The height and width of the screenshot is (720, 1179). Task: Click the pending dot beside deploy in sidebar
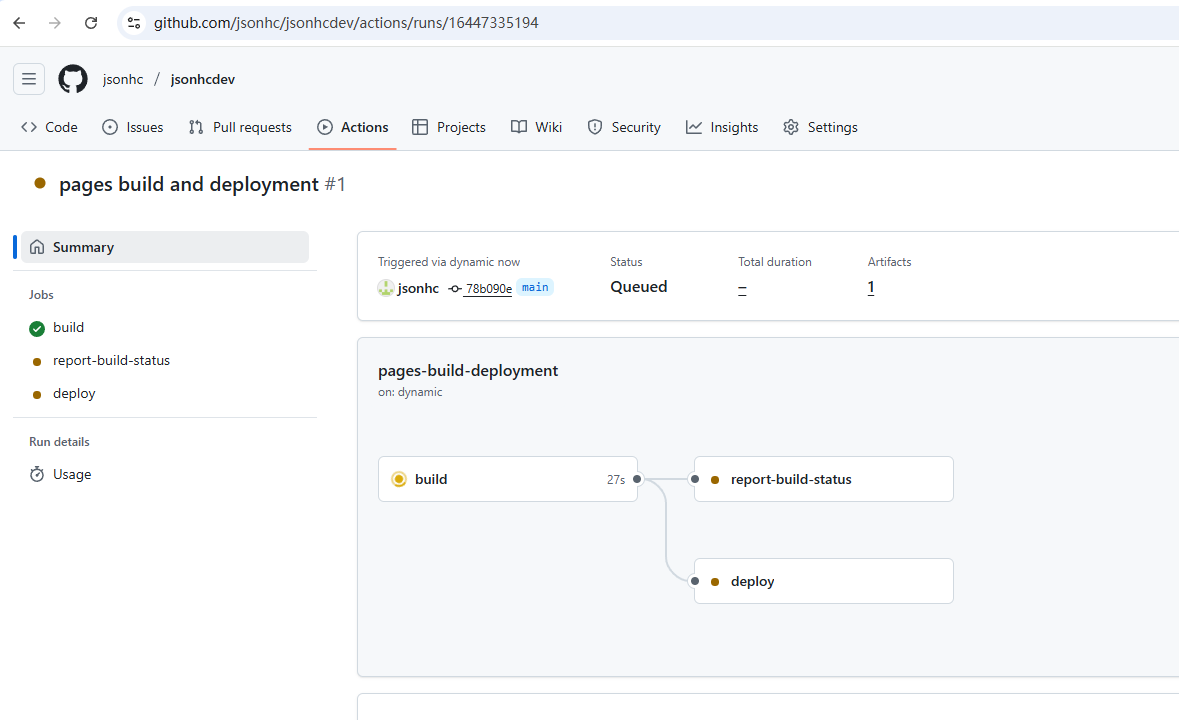37,395
